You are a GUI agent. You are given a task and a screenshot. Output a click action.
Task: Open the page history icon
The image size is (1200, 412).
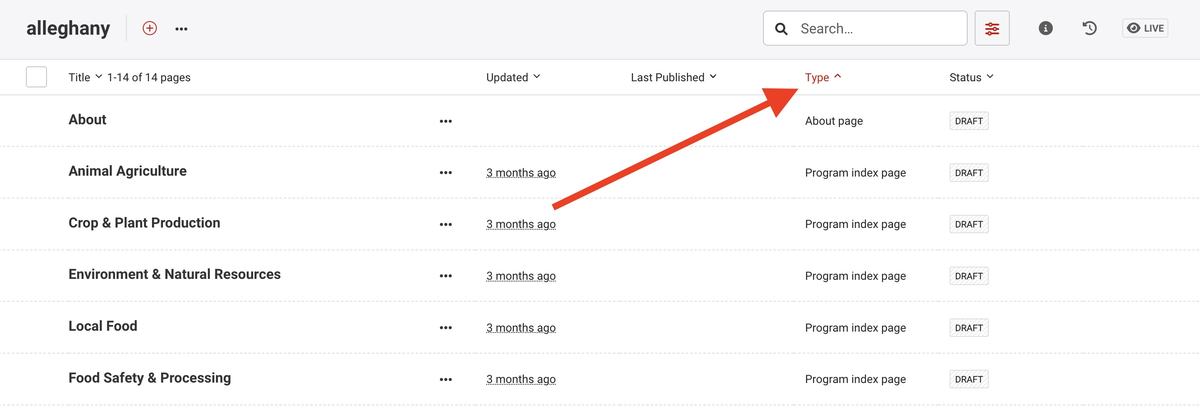click(1090, 29)
